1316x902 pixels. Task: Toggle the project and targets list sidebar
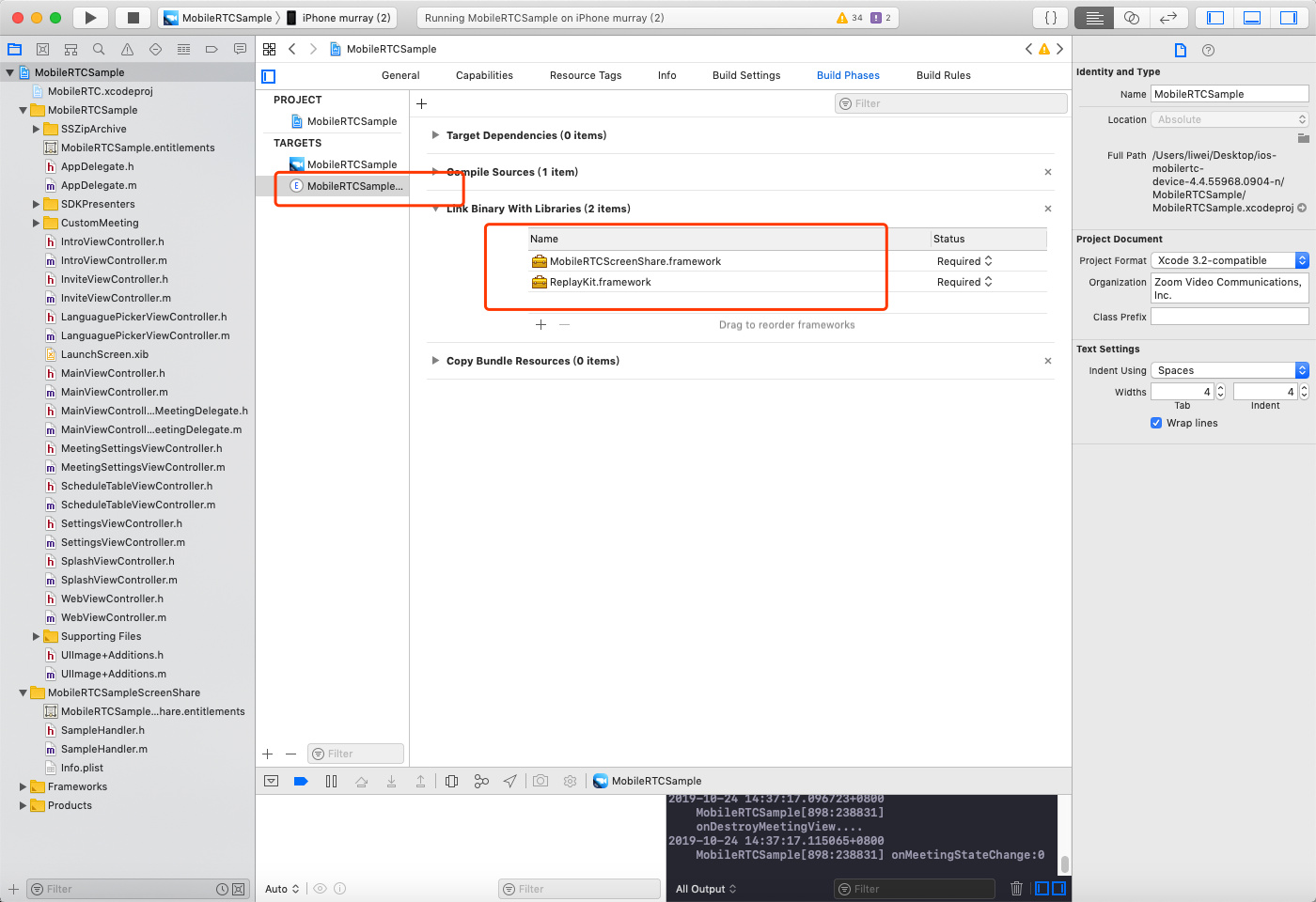point(269,76)
